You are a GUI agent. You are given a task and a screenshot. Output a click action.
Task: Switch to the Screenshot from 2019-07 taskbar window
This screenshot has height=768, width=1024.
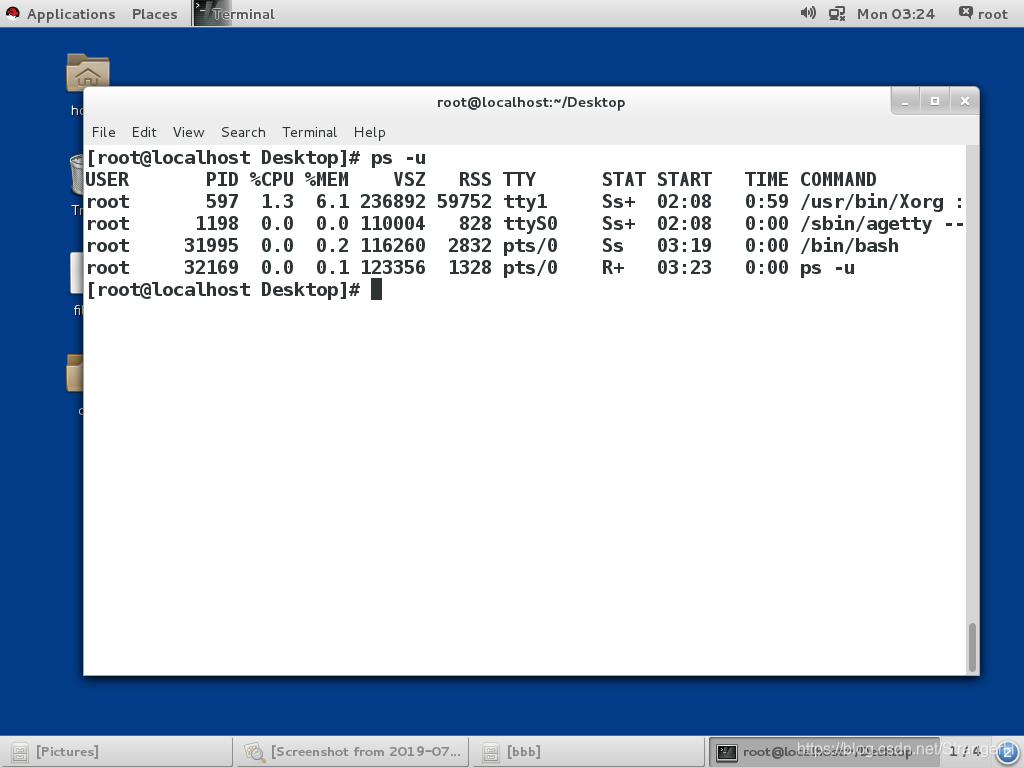click(353, 752)
